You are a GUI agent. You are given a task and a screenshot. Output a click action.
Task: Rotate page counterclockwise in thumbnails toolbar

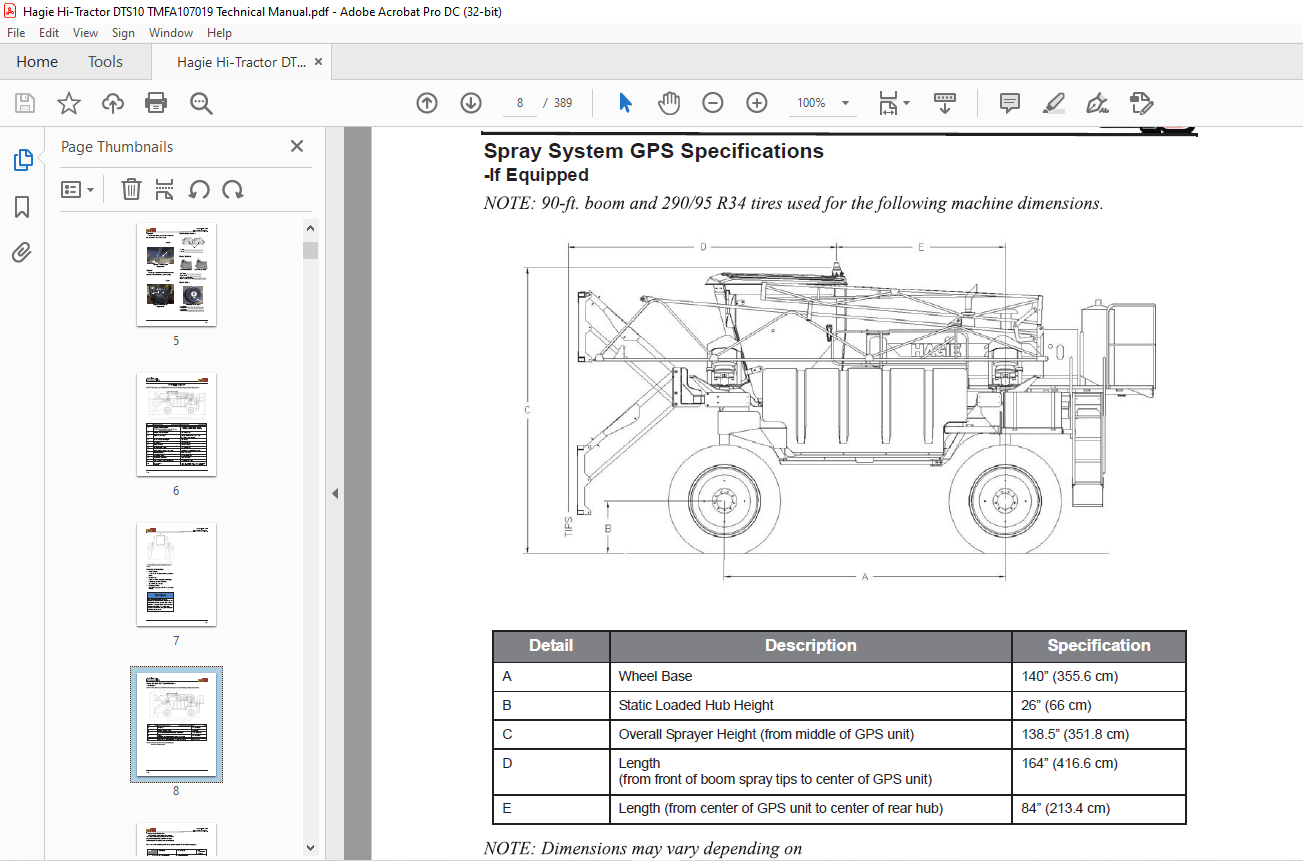pos(199,189)
